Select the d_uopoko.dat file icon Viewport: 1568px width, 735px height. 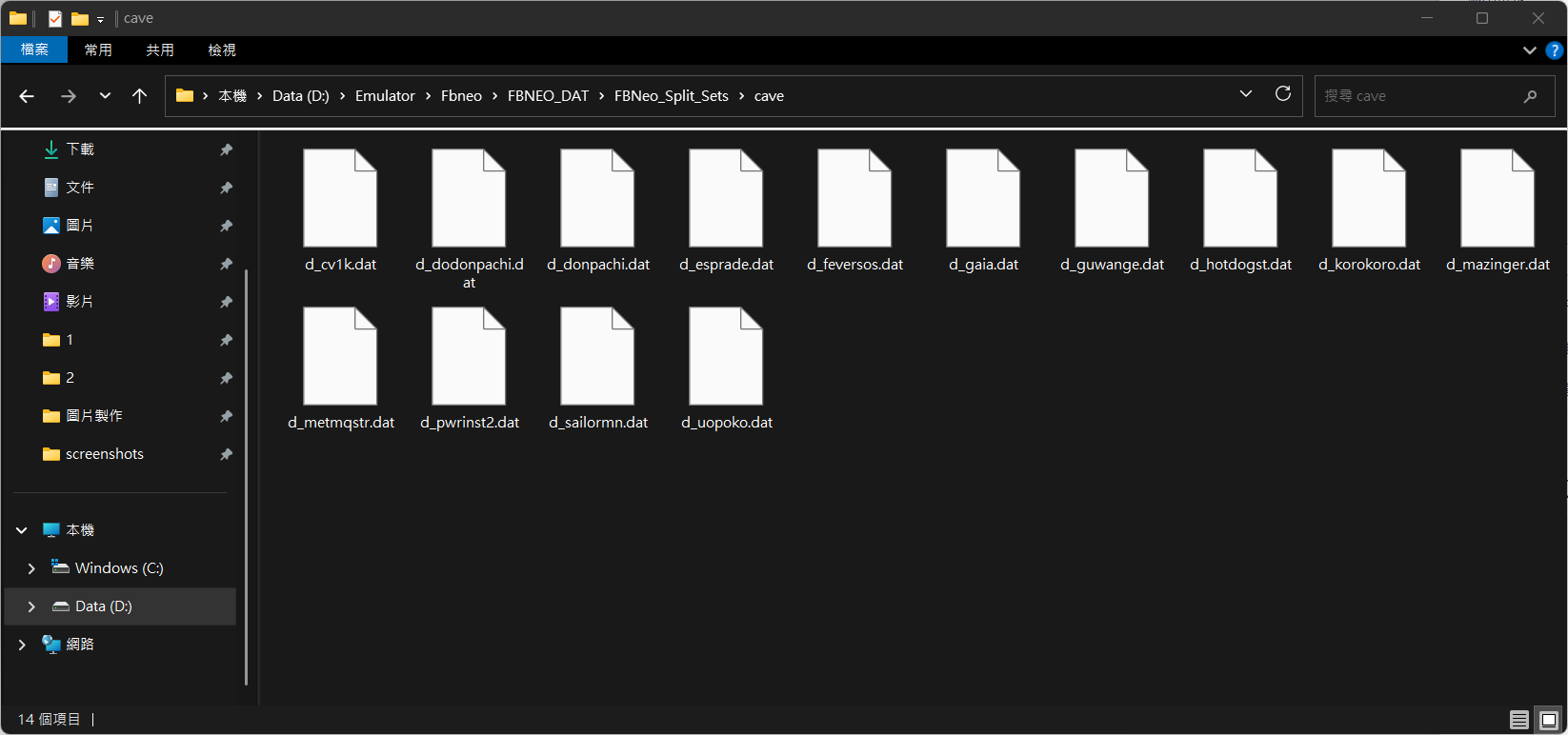tap(726, 356)
